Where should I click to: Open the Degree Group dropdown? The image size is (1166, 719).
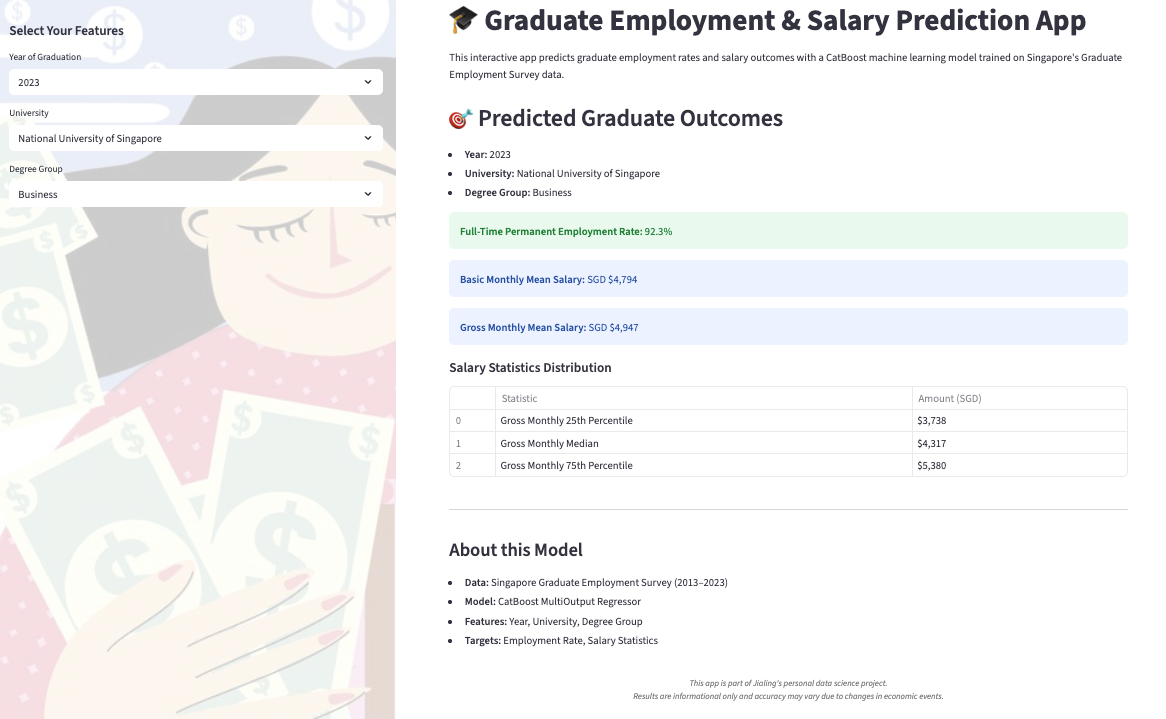tap(195, 194)
